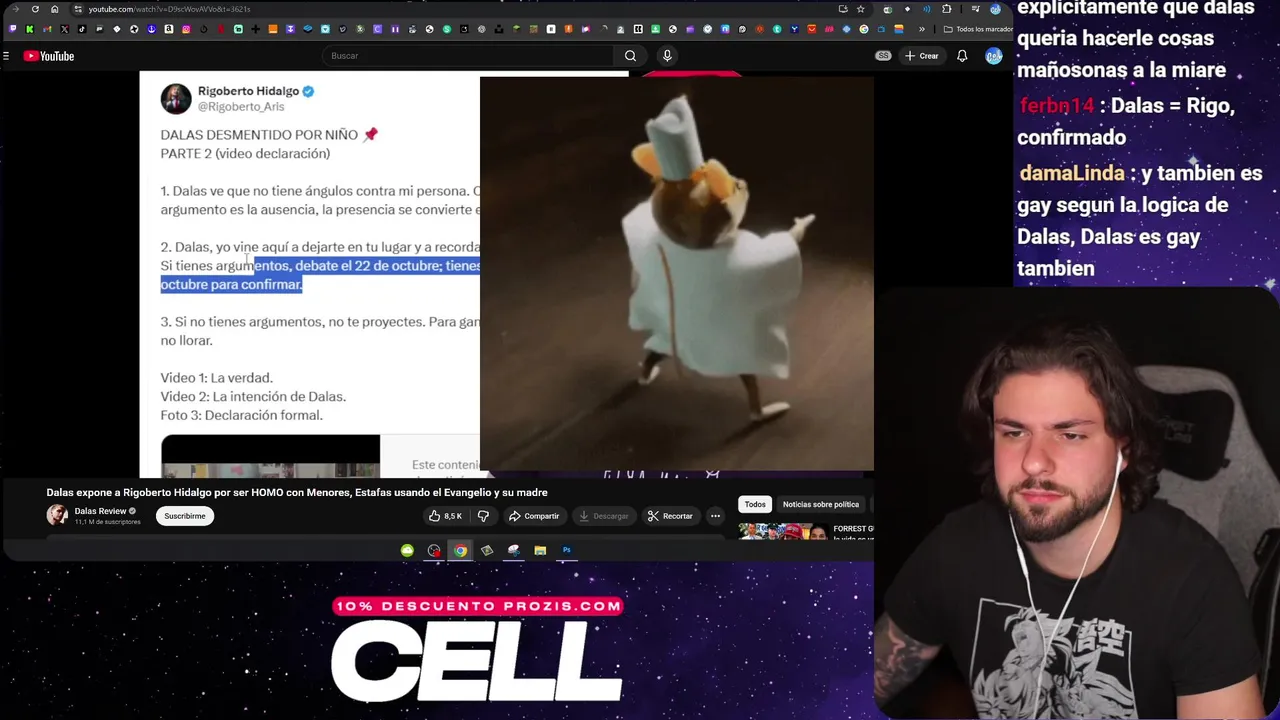This screenshot has width=1280, height=720.
Task: Click the video title about Rigoberto Hidalgo
Action: [297, 492]
